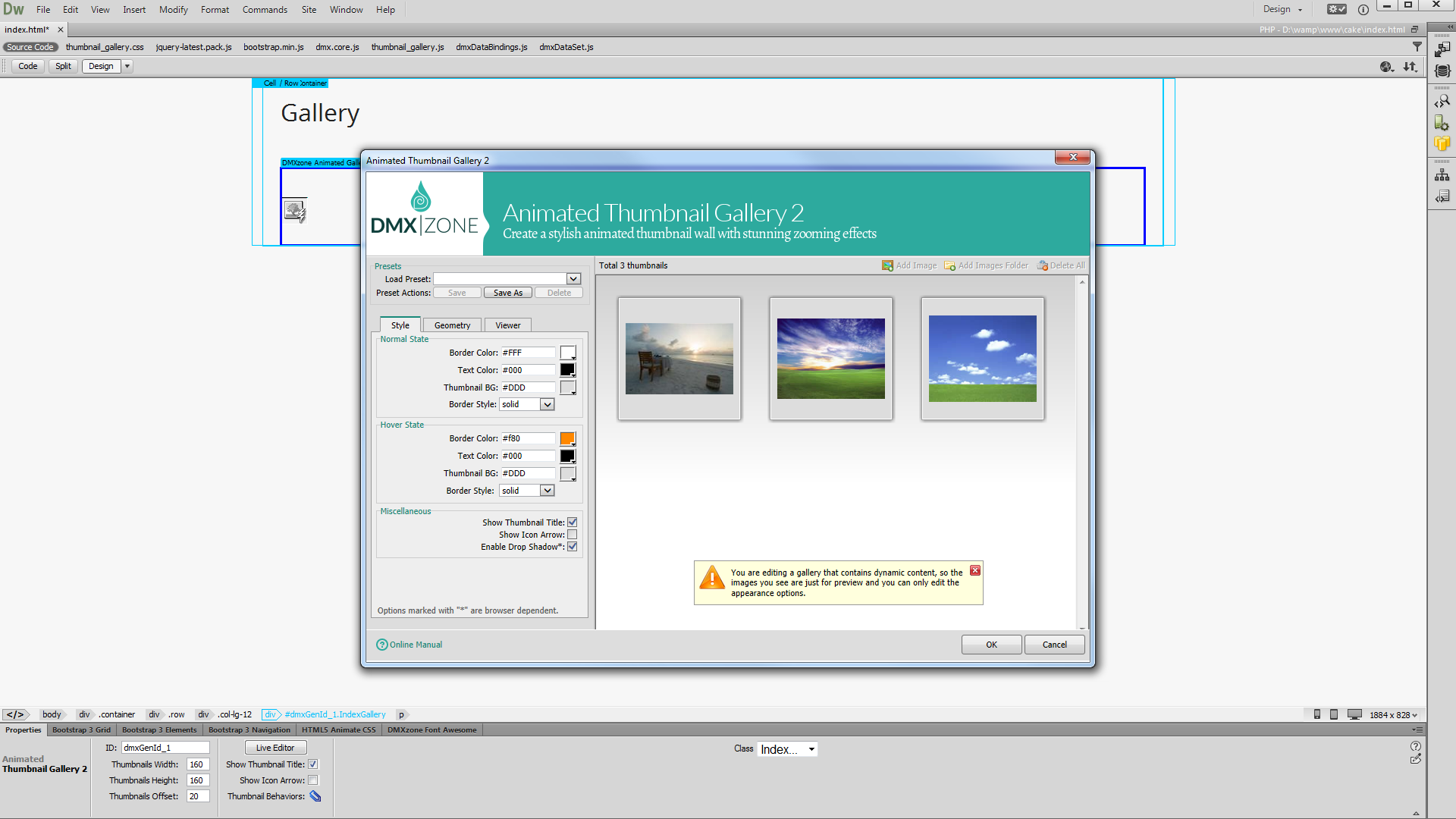Open the Commands menu
This screenshot has height=819, width=1456.
coord(265,10)
